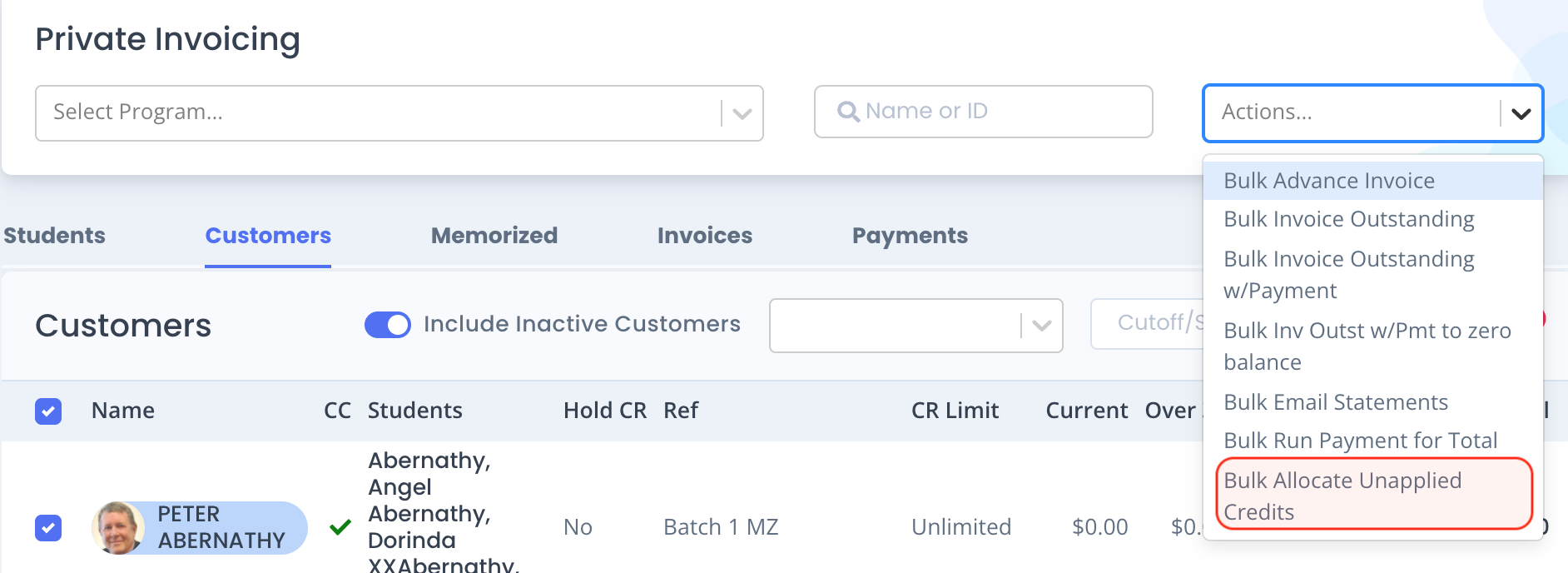Uncheck the select-all header checkbox
This screenshot has width=1568, height=573.
pos(48,411)
